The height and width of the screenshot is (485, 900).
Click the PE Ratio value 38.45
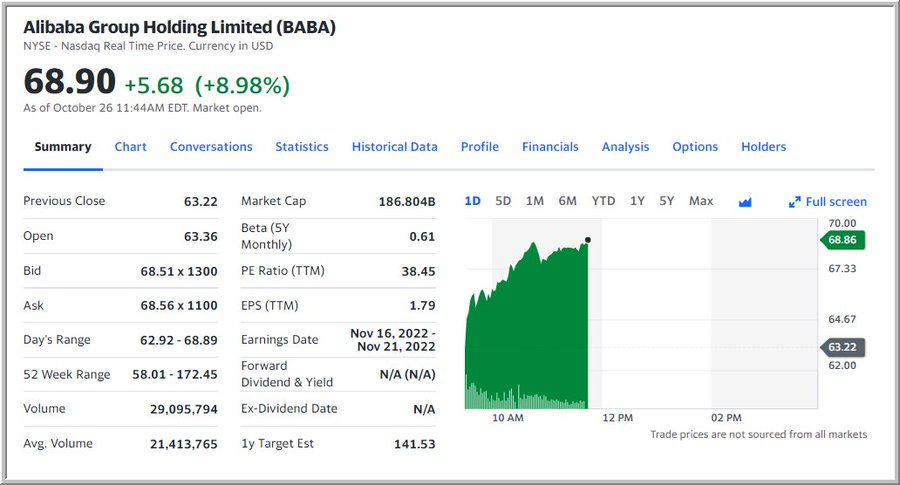coord(418,271)
